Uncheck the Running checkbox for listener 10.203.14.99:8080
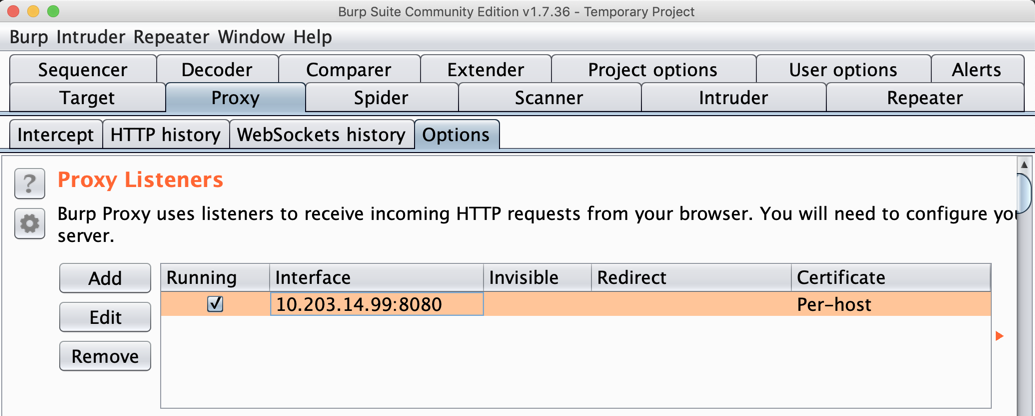The width and height of the screenshot is (1035, 416). tap(215, 304)
